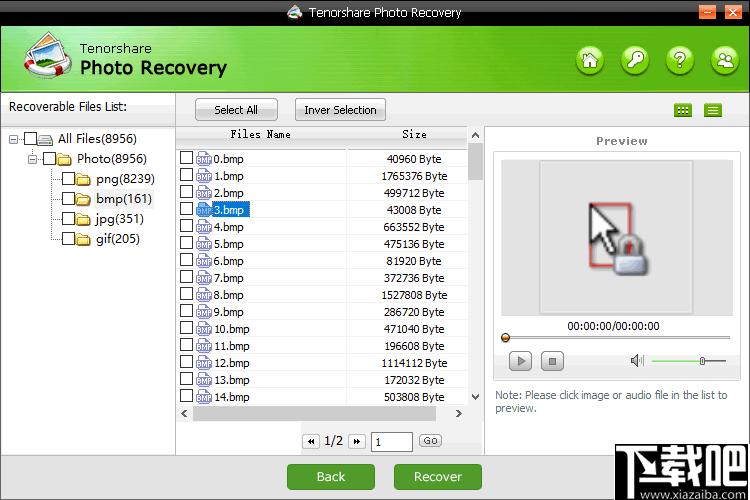
Task: Go to the Home screen icon
Action: 590,61
